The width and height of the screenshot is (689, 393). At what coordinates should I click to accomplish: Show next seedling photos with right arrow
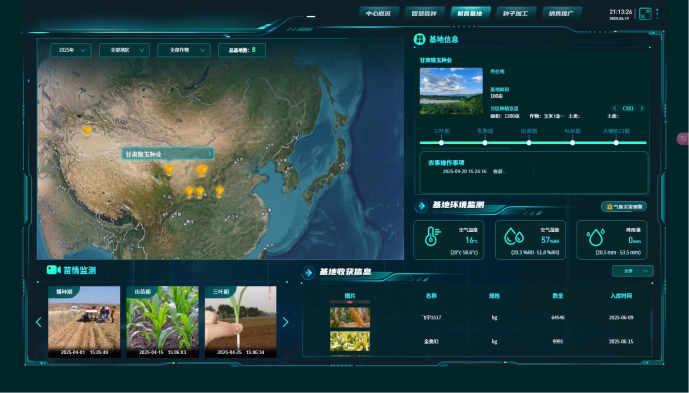pyautogui.click(x=285, y=322)
